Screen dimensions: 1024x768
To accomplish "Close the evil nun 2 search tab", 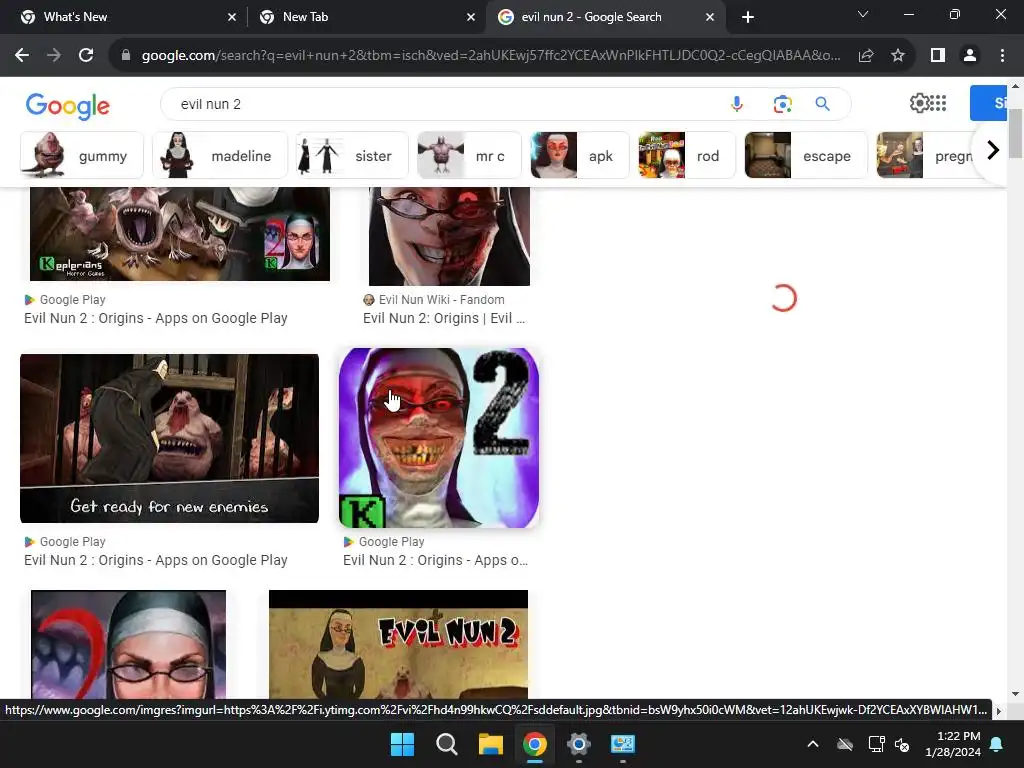I will click(710, 17).
